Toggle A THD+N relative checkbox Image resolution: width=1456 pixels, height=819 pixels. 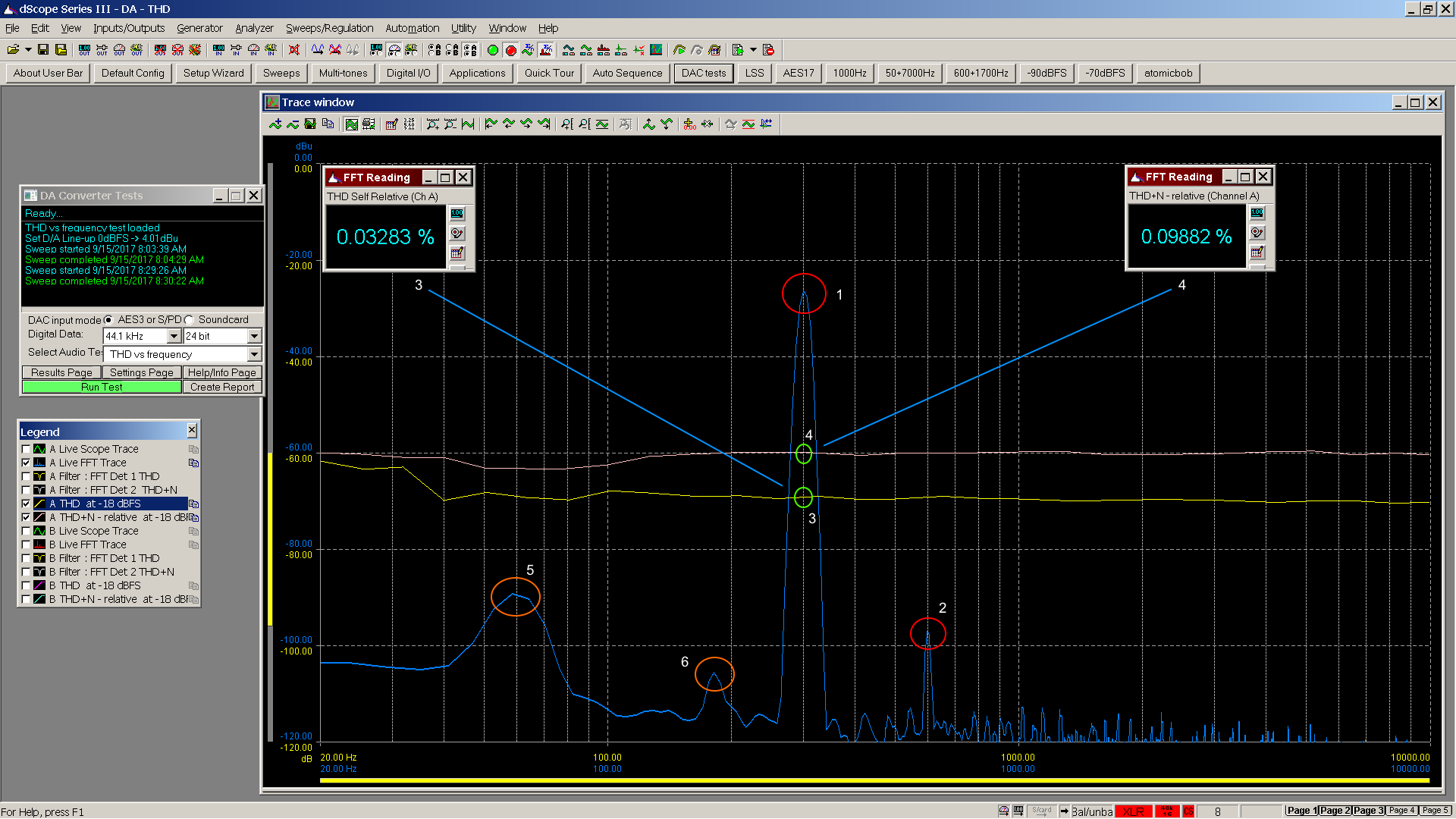point(27,517)
